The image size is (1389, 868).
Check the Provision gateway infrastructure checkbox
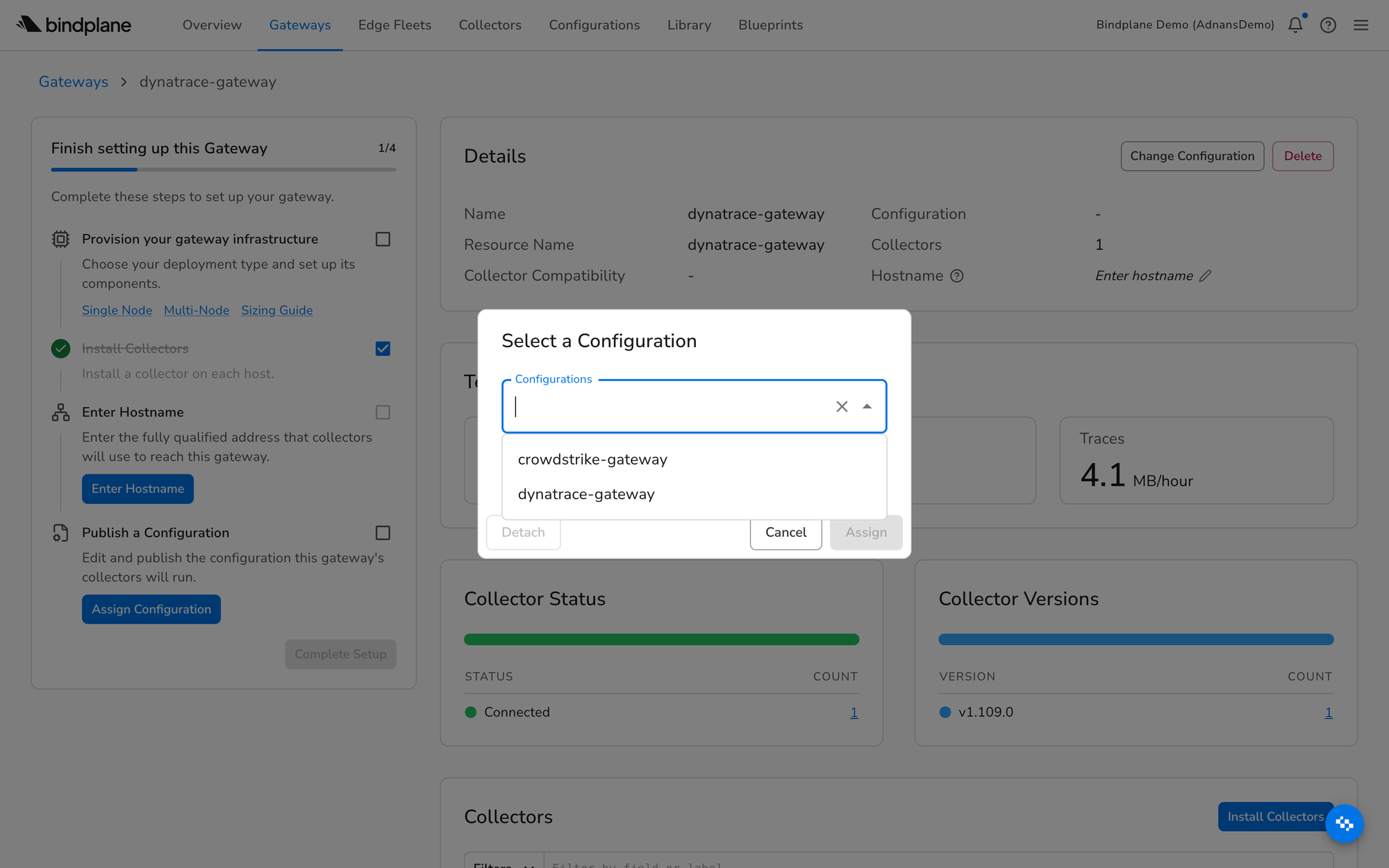pyautogui.click(x=383, y=239)
